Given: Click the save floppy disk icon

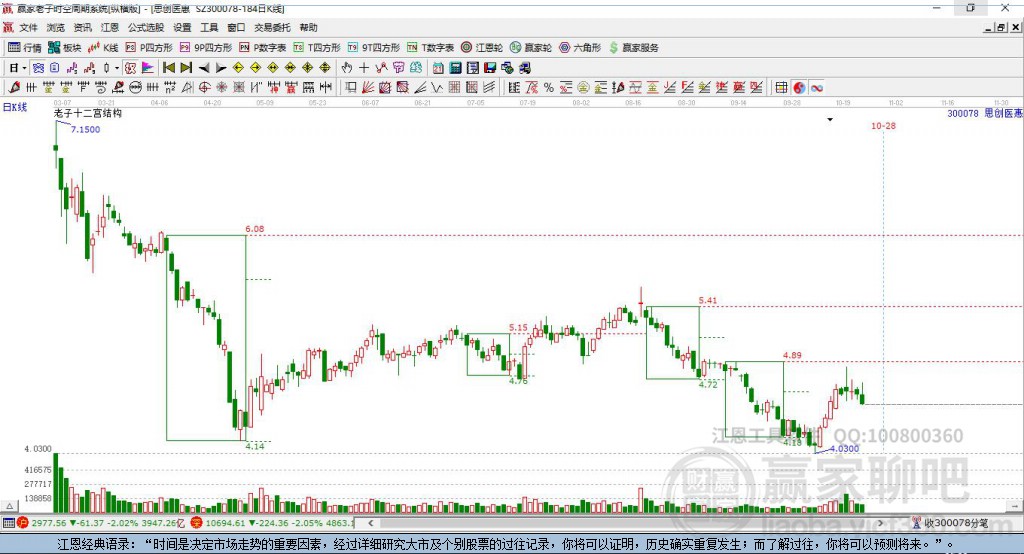Looking at the screenshot, I should (490, 68).
